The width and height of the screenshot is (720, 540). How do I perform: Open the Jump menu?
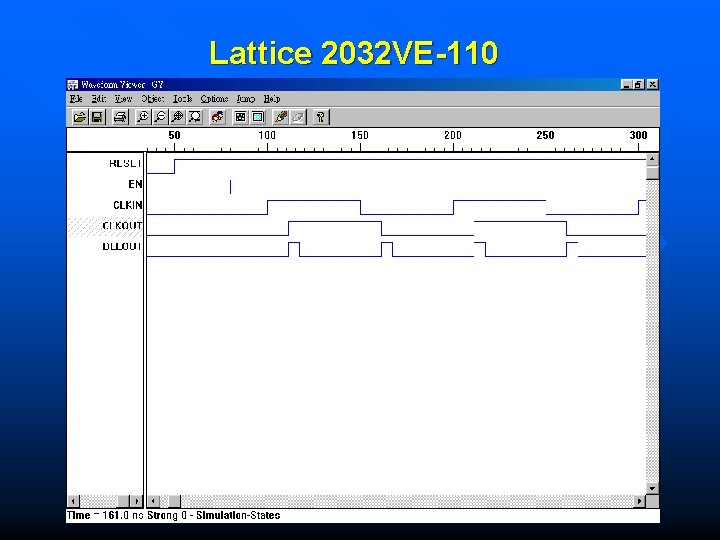(246, 99)
